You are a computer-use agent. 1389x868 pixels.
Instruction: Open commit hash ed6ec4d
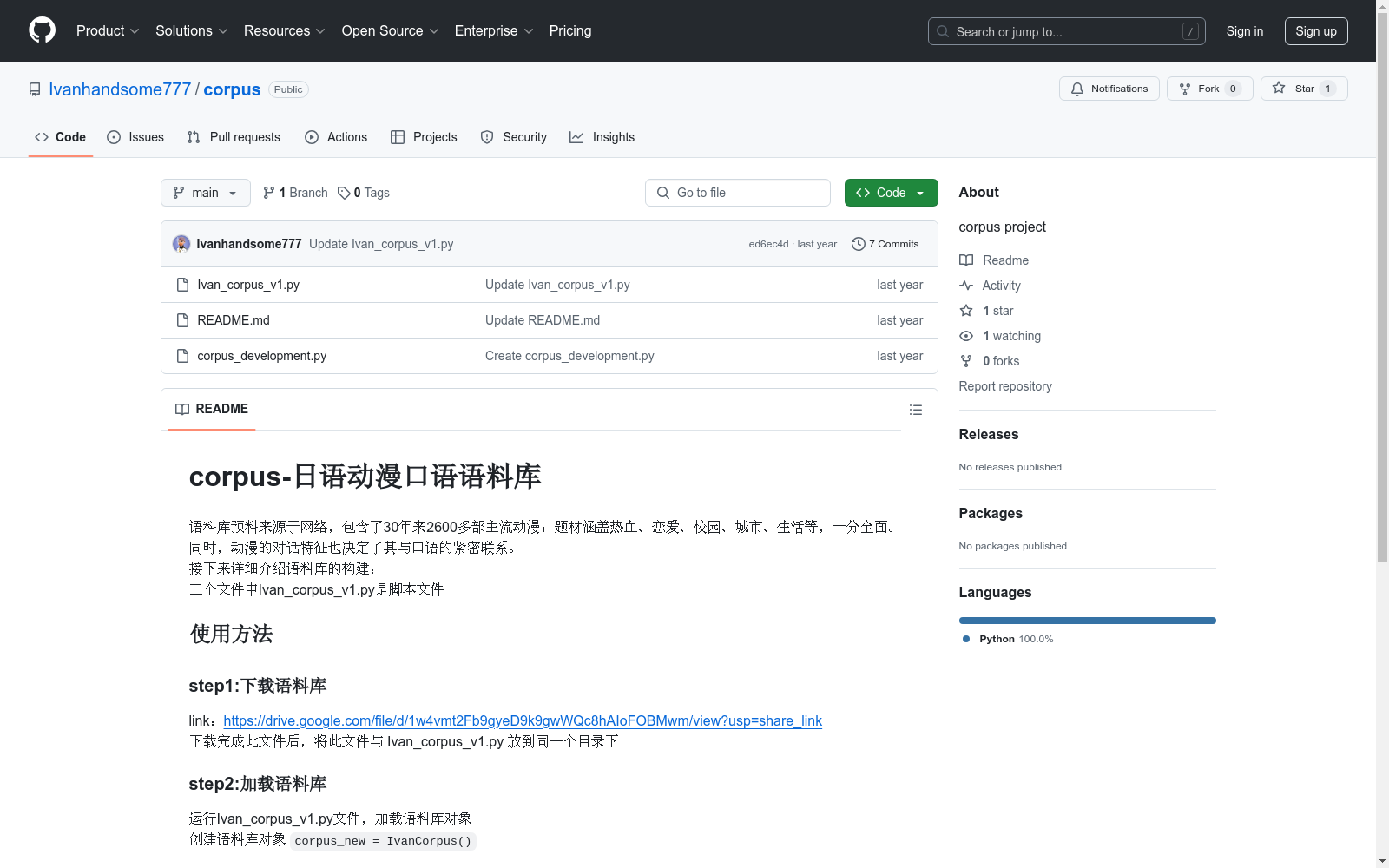pos(768,244)
